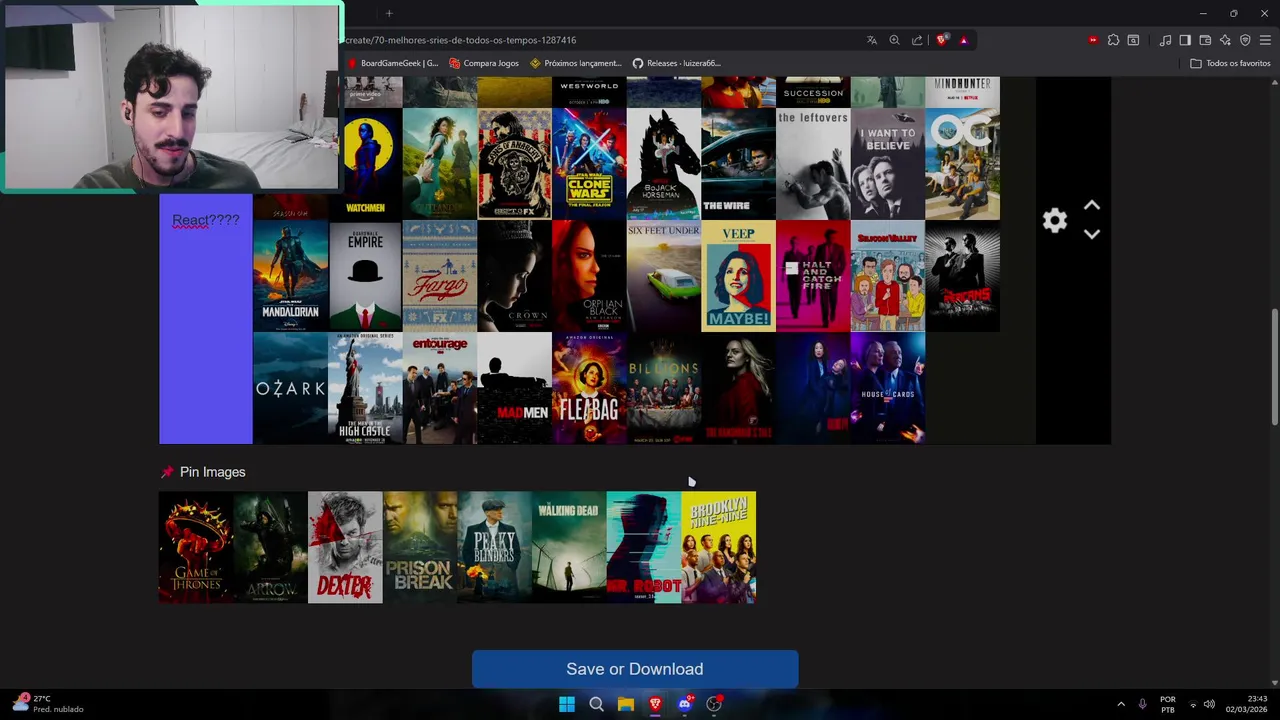The width and height of the screenshot is (1280, 720).
Task: Click the Man in the High Castle poster
Action: pyautogui.click(x=365, y=388)
